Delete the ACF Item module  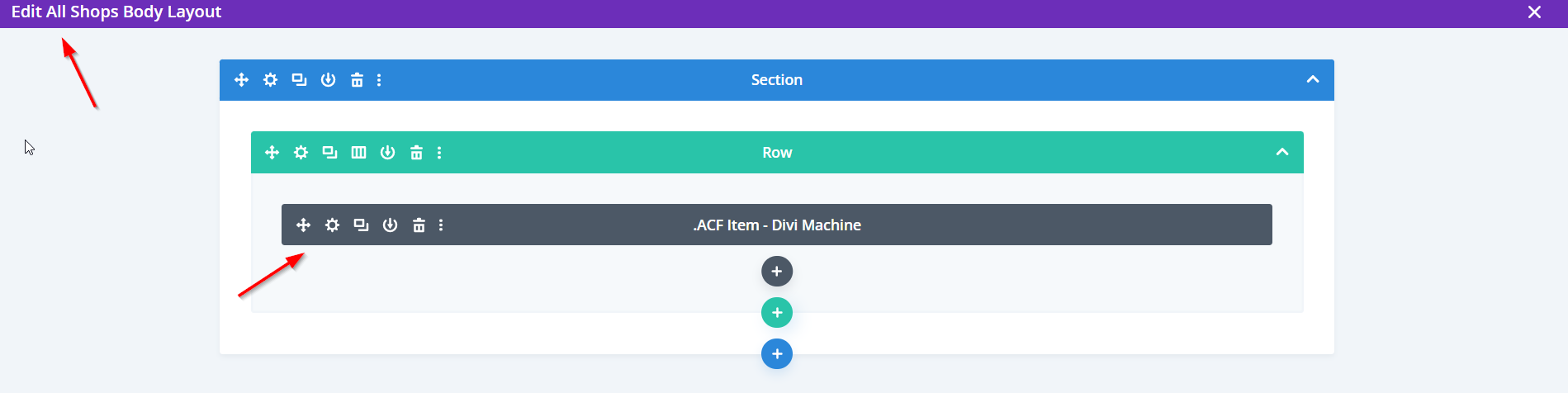pyautogui.click(x=419, y=225)
